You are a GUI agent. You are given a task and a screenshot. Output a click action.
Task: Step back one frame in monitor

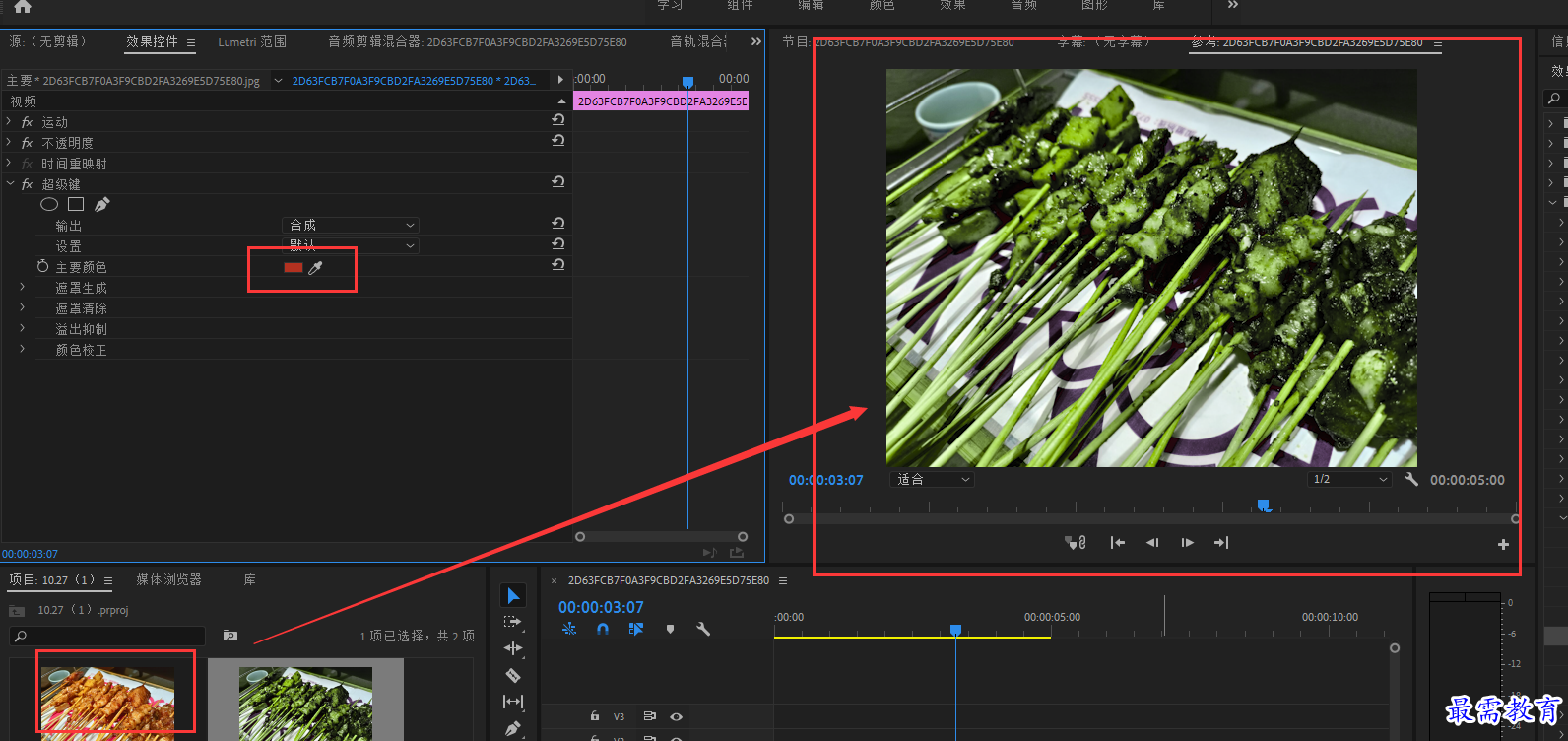click(x=1152, y=543)
